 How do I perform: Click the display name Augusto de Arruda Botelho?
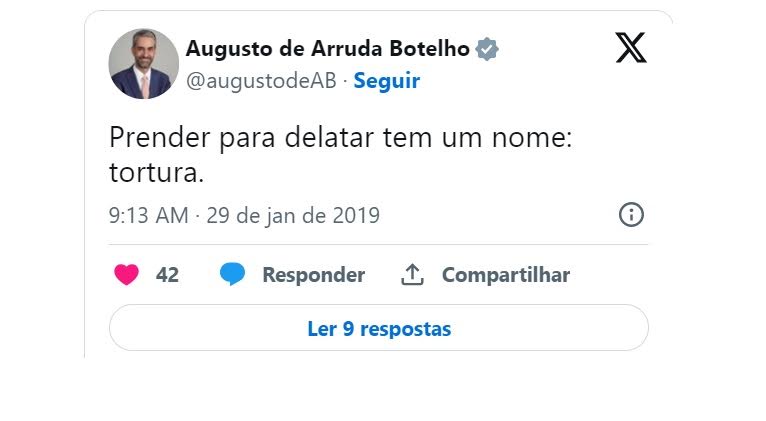(328, 49)
